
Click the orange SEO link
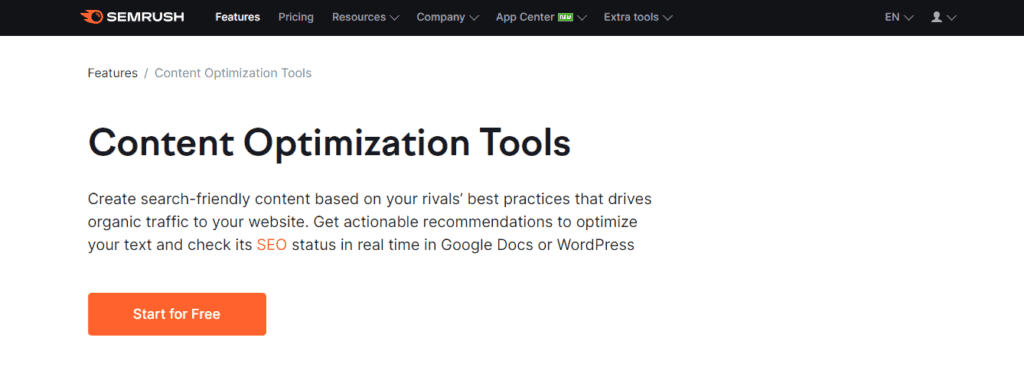click(x=272, y=245)
